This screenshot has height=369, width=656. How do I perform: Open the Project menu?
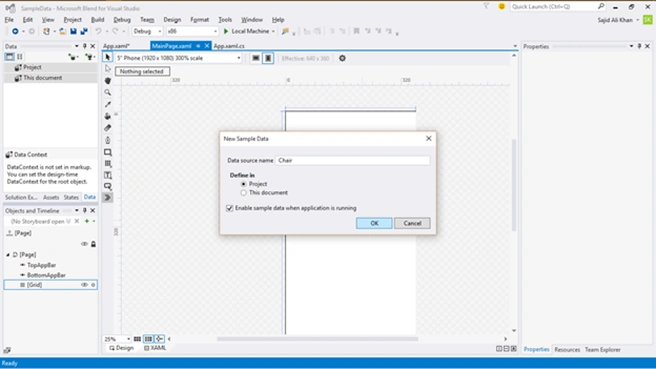(x=72, y=20)
